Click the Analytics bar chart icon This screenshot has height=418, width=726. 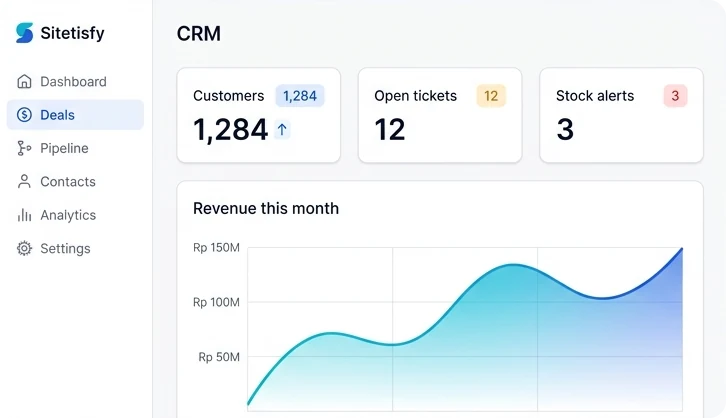[x=24, y=215]
